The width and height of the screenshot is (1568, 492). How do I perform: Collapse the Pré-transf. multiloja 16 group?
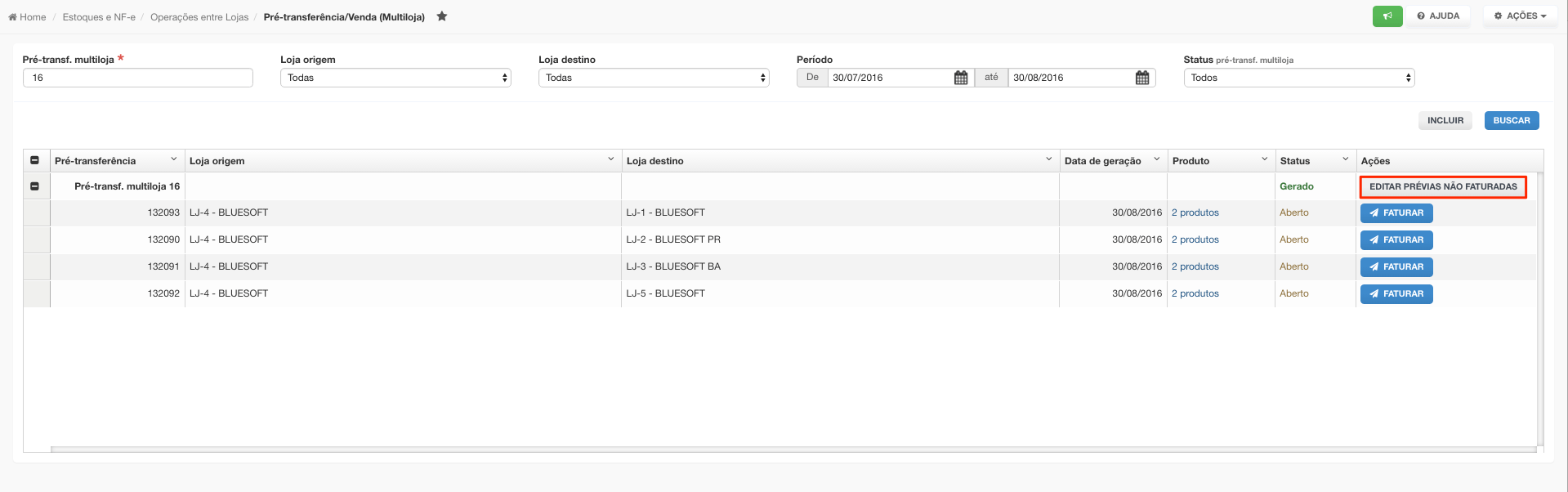coord(34,186)
